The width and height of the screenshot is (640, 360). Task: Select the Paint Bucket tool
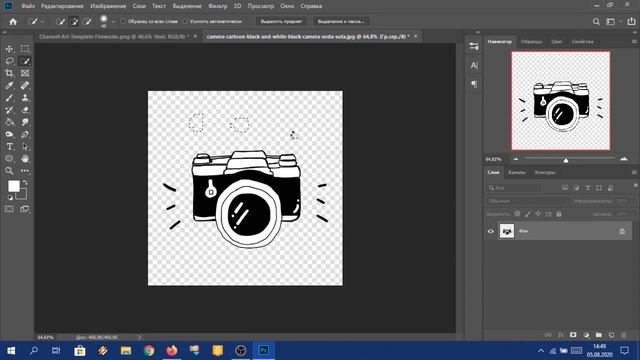(x=9, y=122)
